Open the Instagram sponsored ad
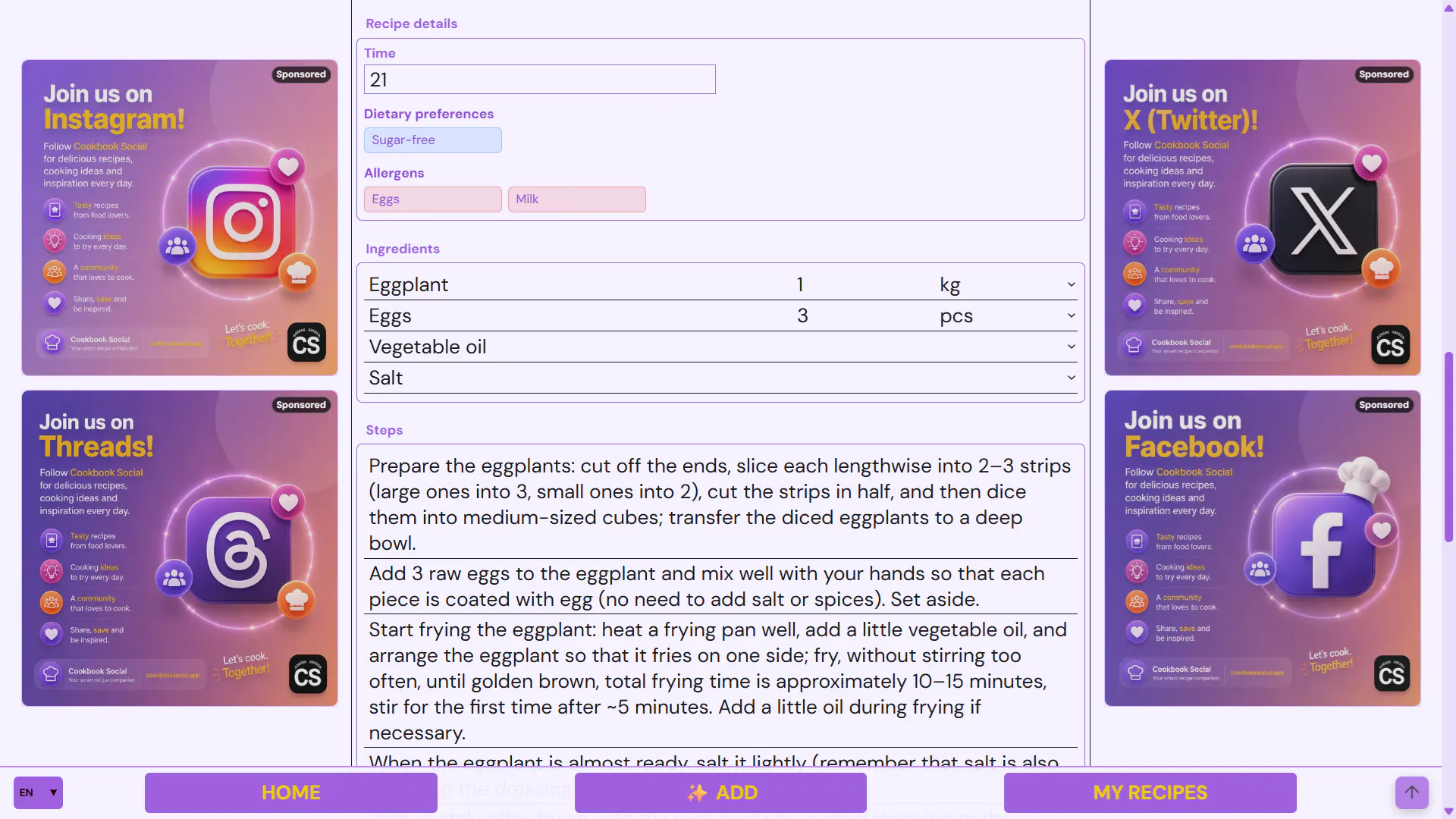1456x819 pixels. [180, 218]
